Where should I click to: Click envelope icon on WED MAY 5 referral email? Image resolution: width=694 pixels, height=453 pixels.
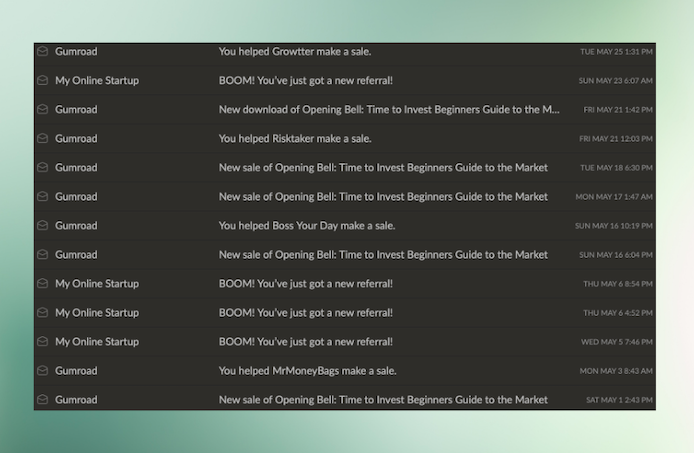[x=42, y=341]
